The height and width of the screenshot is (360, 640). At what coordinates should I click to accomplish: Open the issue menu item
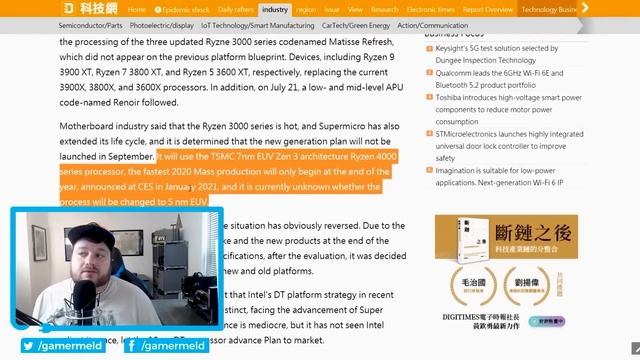tap(331, 9)
